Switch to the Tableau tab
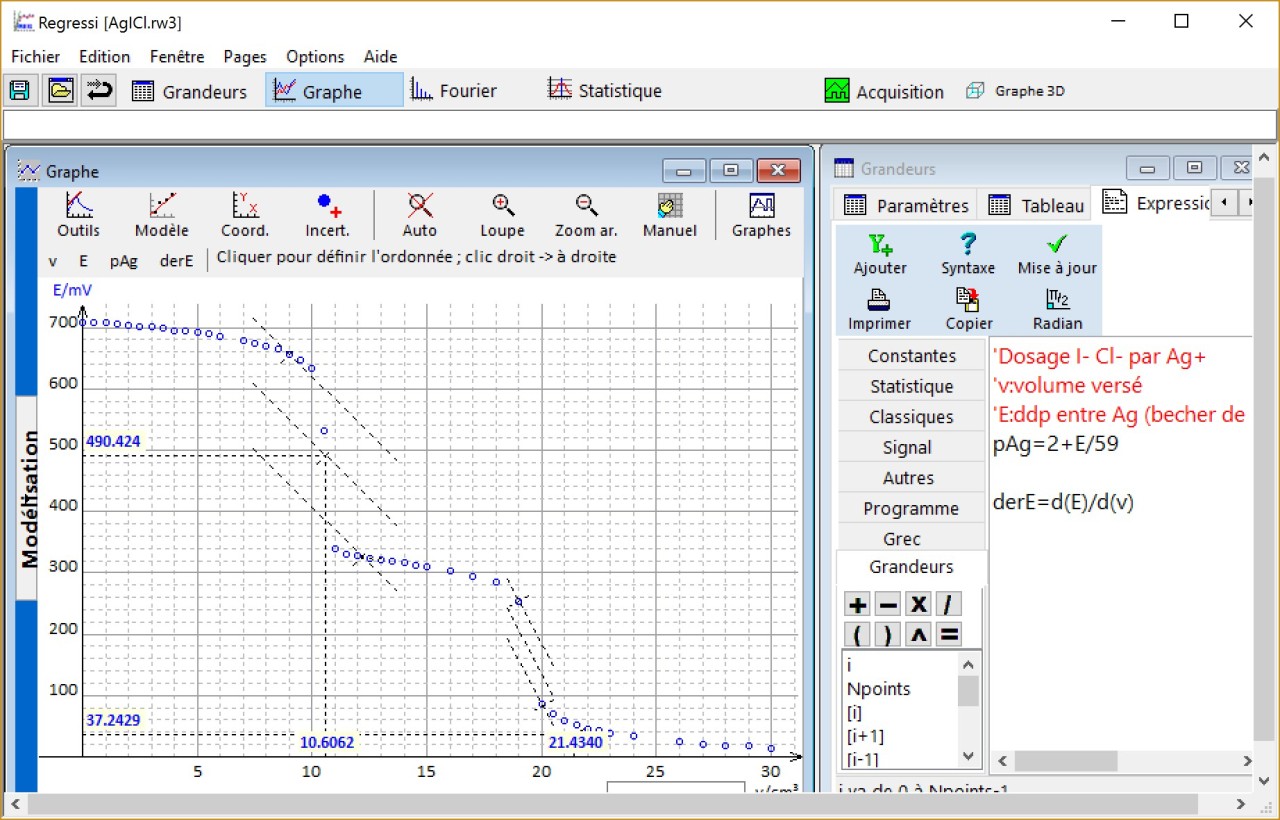Viewport: 1280px width, 820px height. pos(1037,205)
